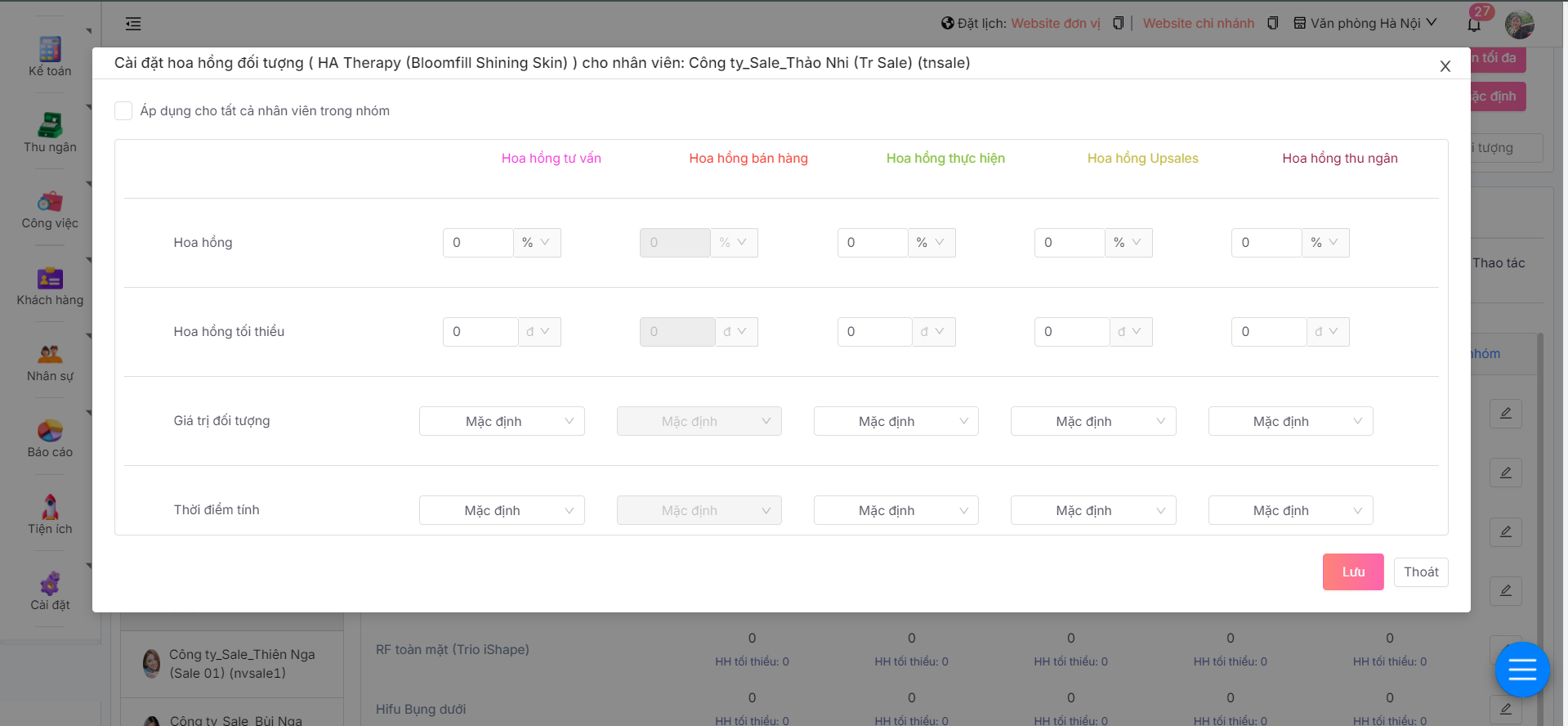Check Áp dụng cho tất cả nhân viên
Screen dimensions: 1568x726
[x=123, y=111]
